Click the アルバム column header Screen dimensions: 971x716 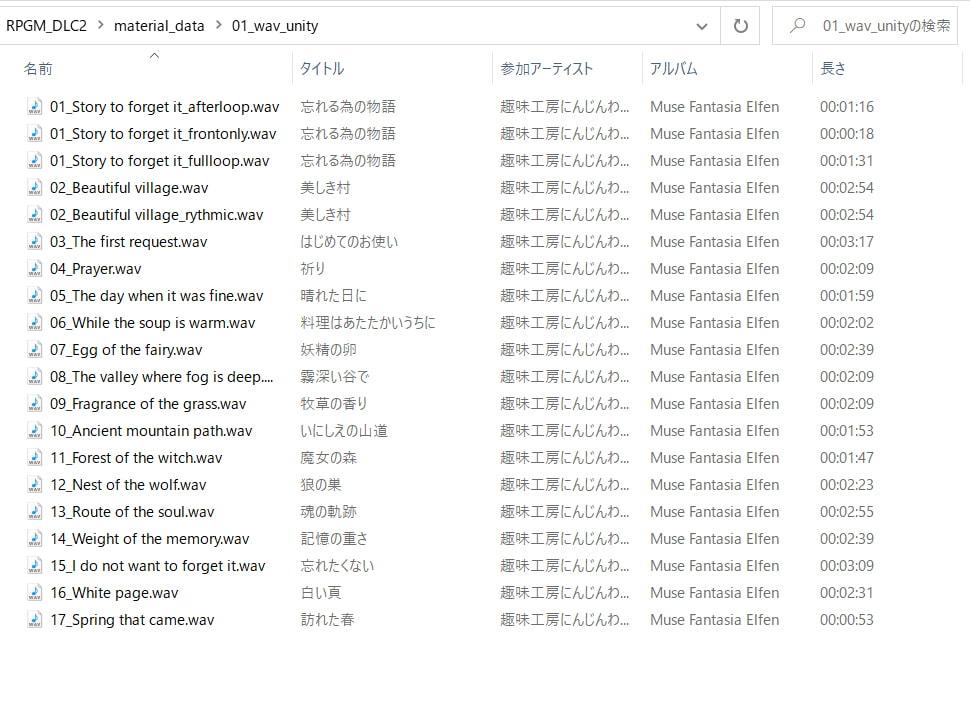673,69
